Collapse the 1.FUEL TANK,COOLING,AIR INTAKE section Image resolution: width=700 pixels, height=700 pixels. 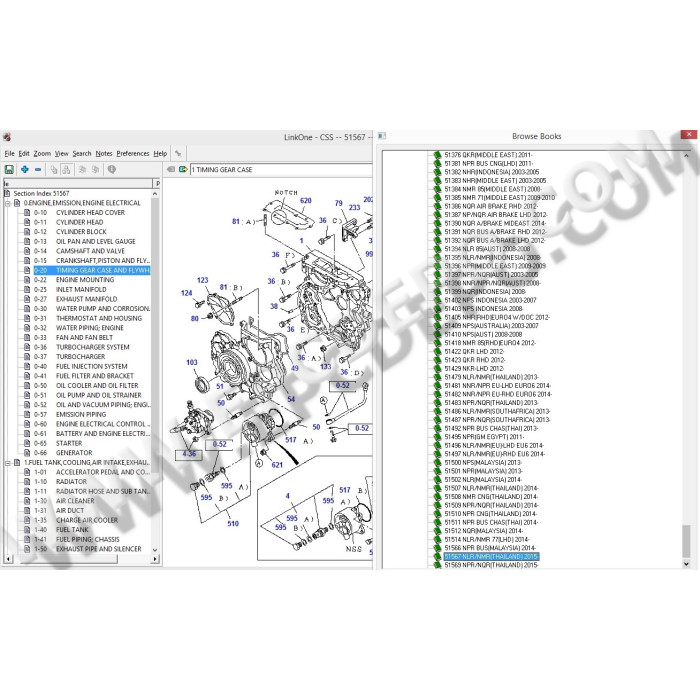pyautogui.click(x=8, y=463)
